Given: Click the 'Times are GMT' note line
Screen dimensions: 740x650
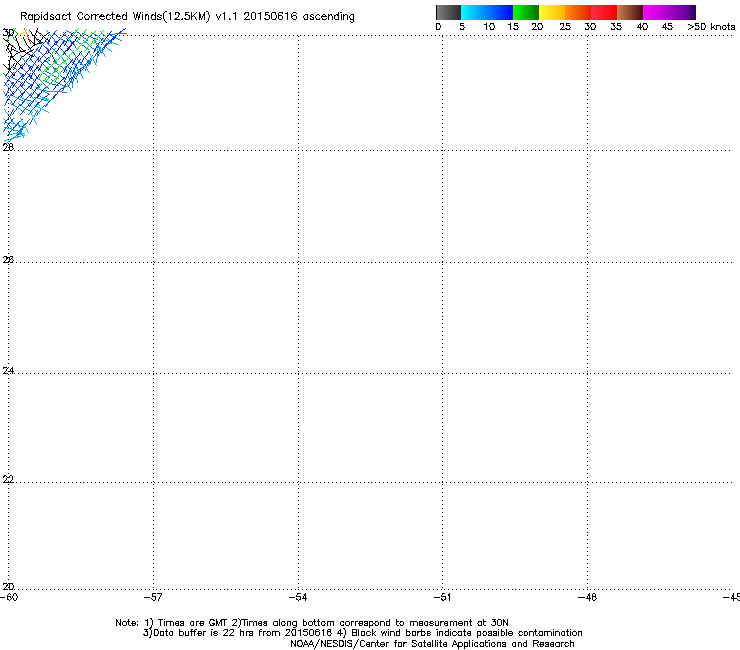Looking at the screenshot, I should (x=312, y=623).
